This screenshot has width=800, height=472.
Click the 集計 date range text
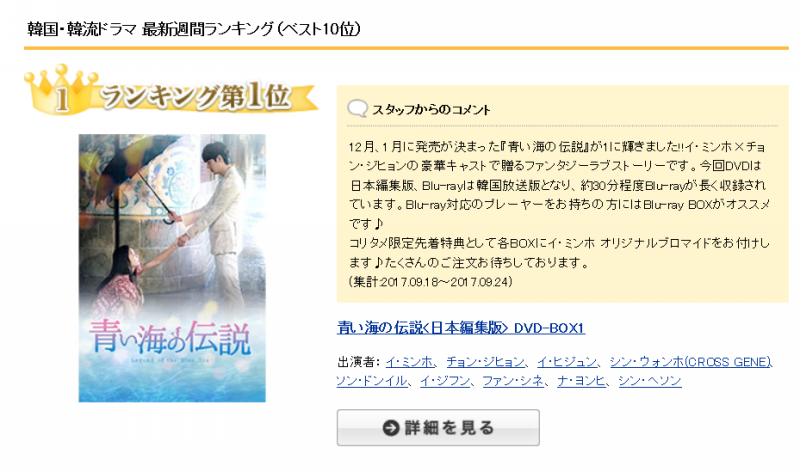tap(431, 282)
